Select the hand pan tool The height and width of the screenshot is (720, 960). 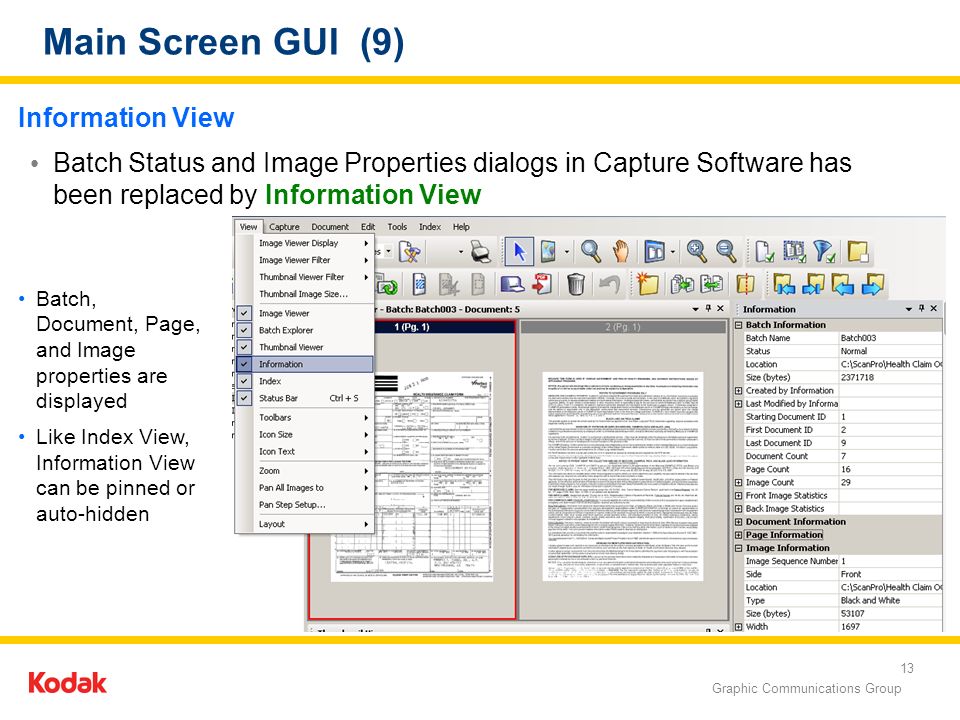[621, 252]
